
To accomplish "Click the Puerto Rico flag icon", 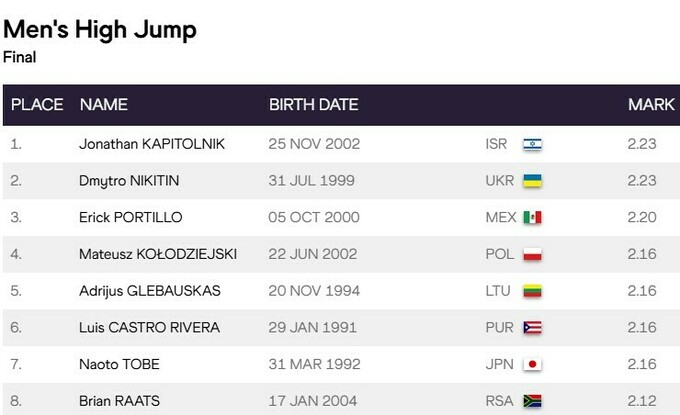I will tap(532, 328).
